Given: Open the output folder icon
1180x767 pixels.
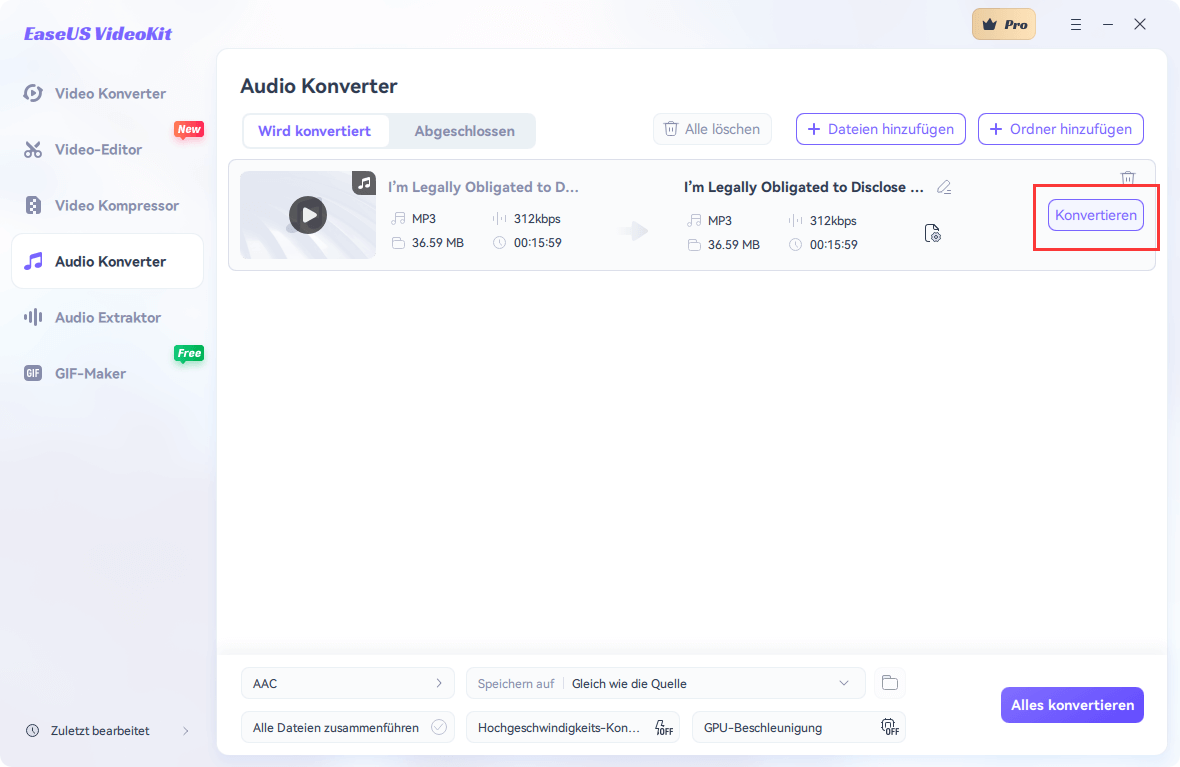Looking at the screenshot, I should [890, 683].
